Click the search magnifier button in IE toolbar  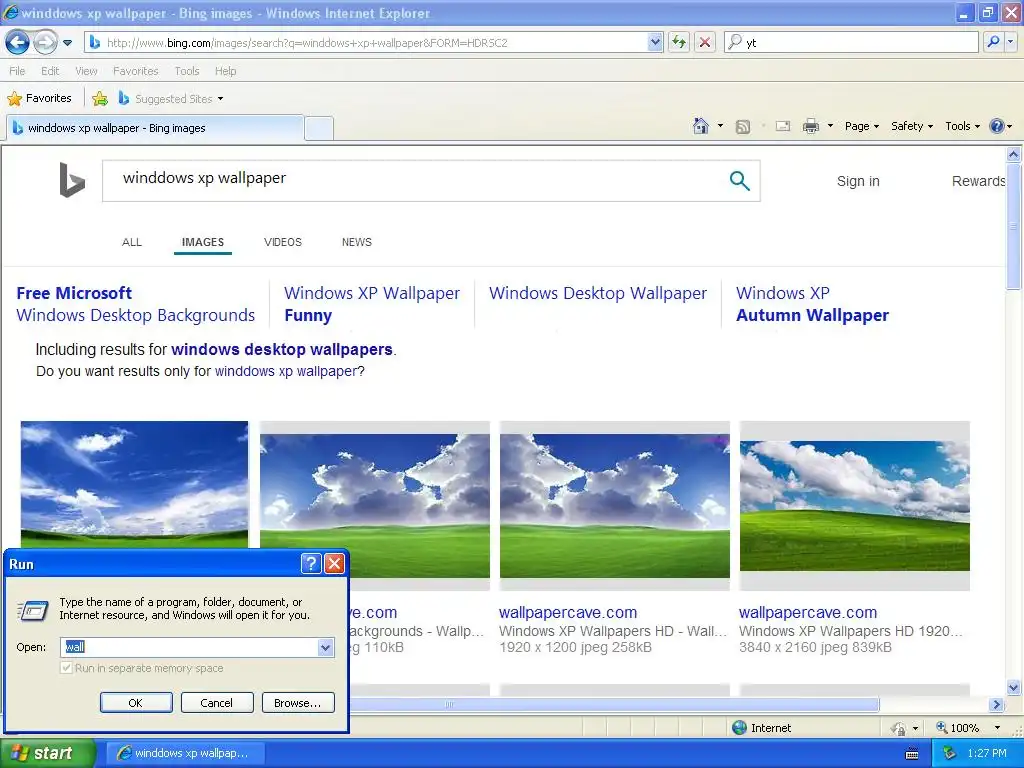coord(993,42)
